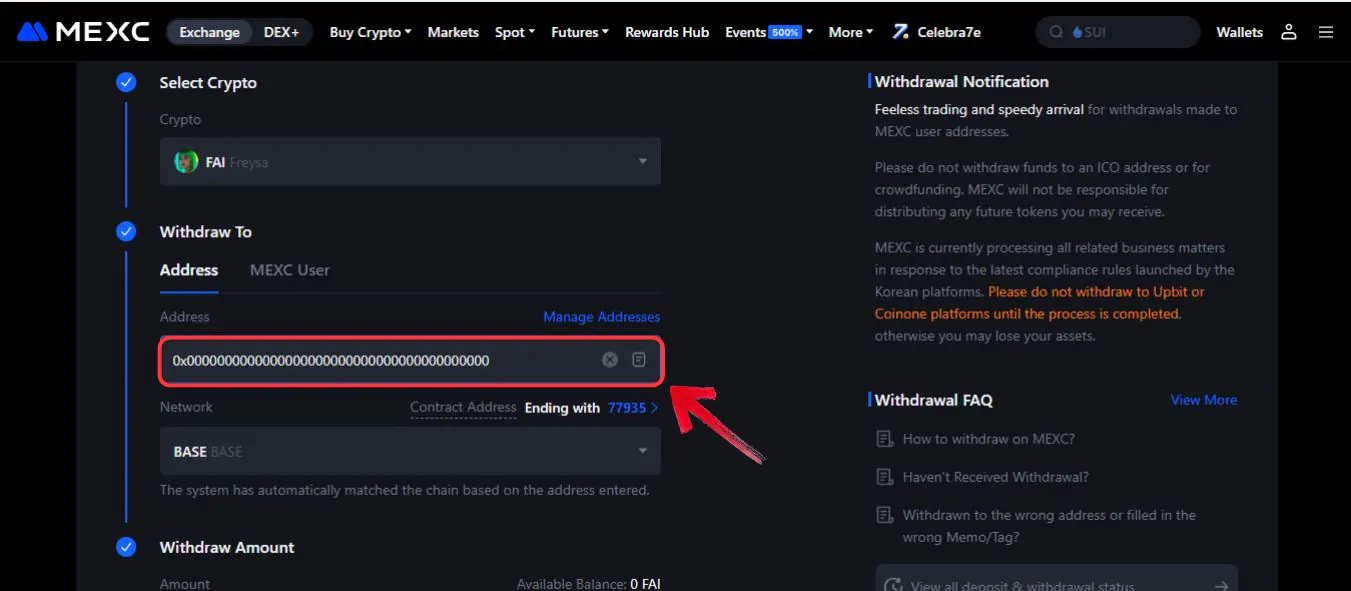Click the FAI Freysa coin icon
This screenshot has height=591, width=1351.
pyautogui.click(x=186, y=161)
